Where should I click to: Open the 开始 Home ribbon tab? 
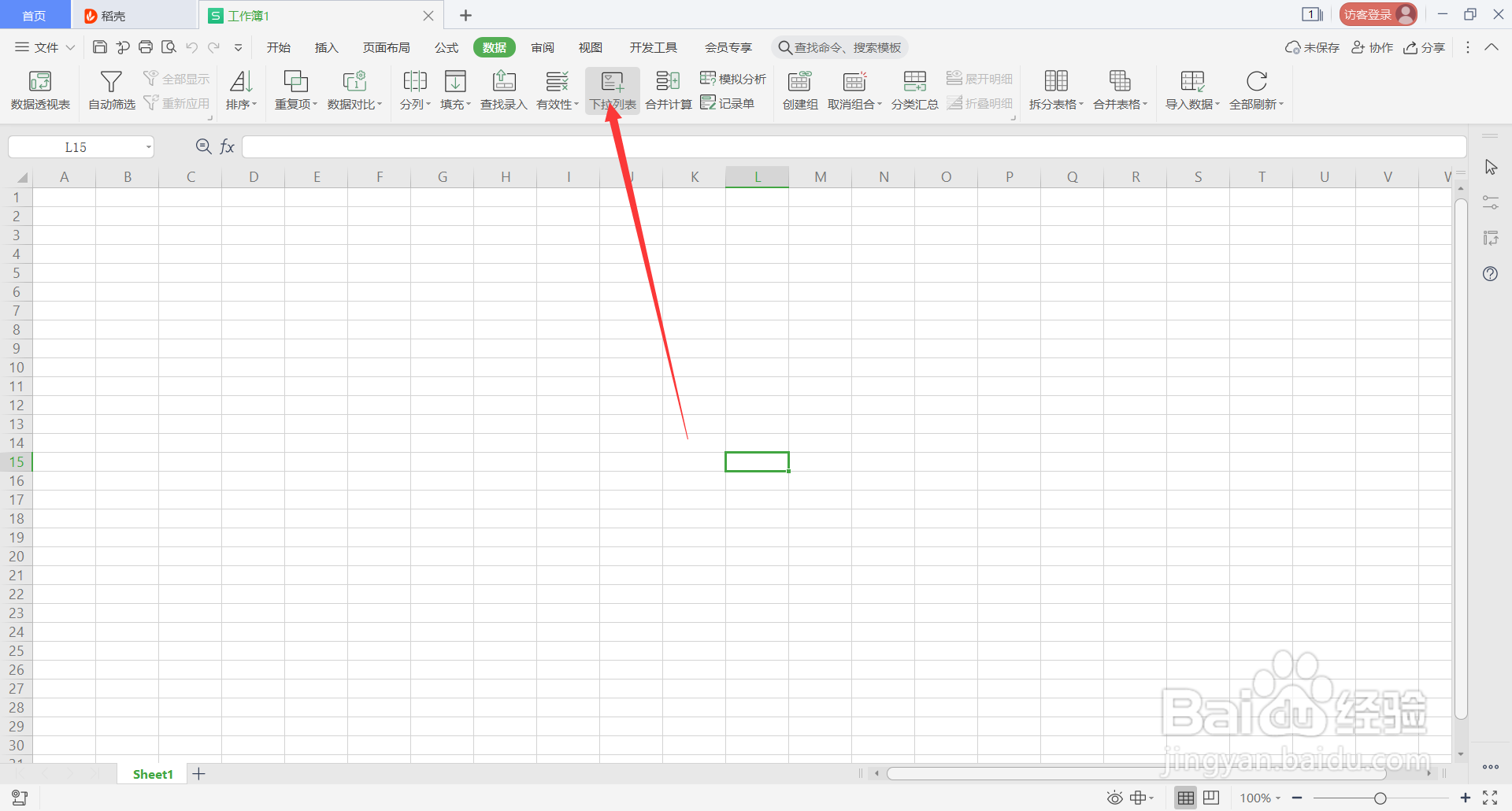279,47
